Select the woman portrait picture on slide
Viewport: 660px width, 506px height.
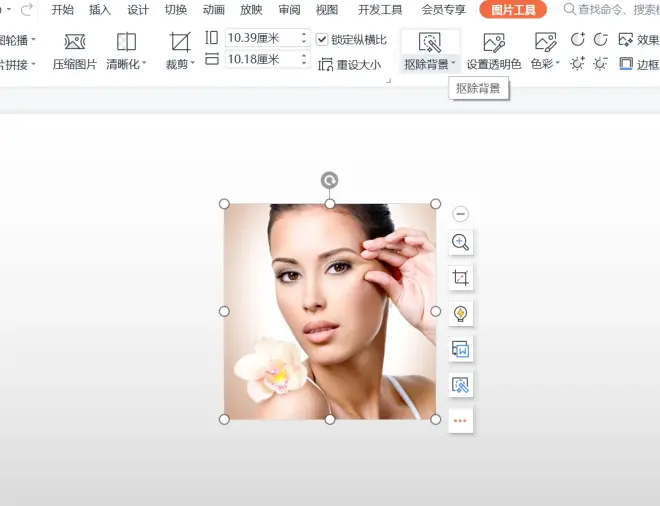pos(330,312)
